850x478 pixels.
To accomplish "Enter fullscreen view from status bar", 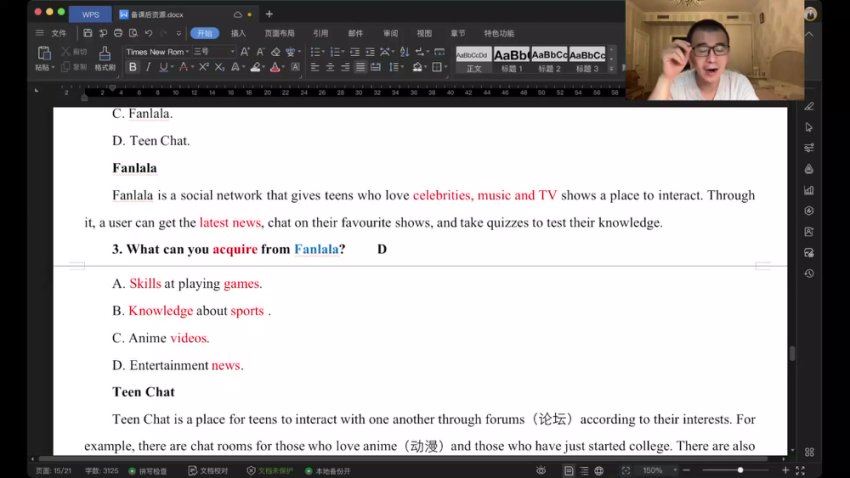I will [x=800, y=470].
